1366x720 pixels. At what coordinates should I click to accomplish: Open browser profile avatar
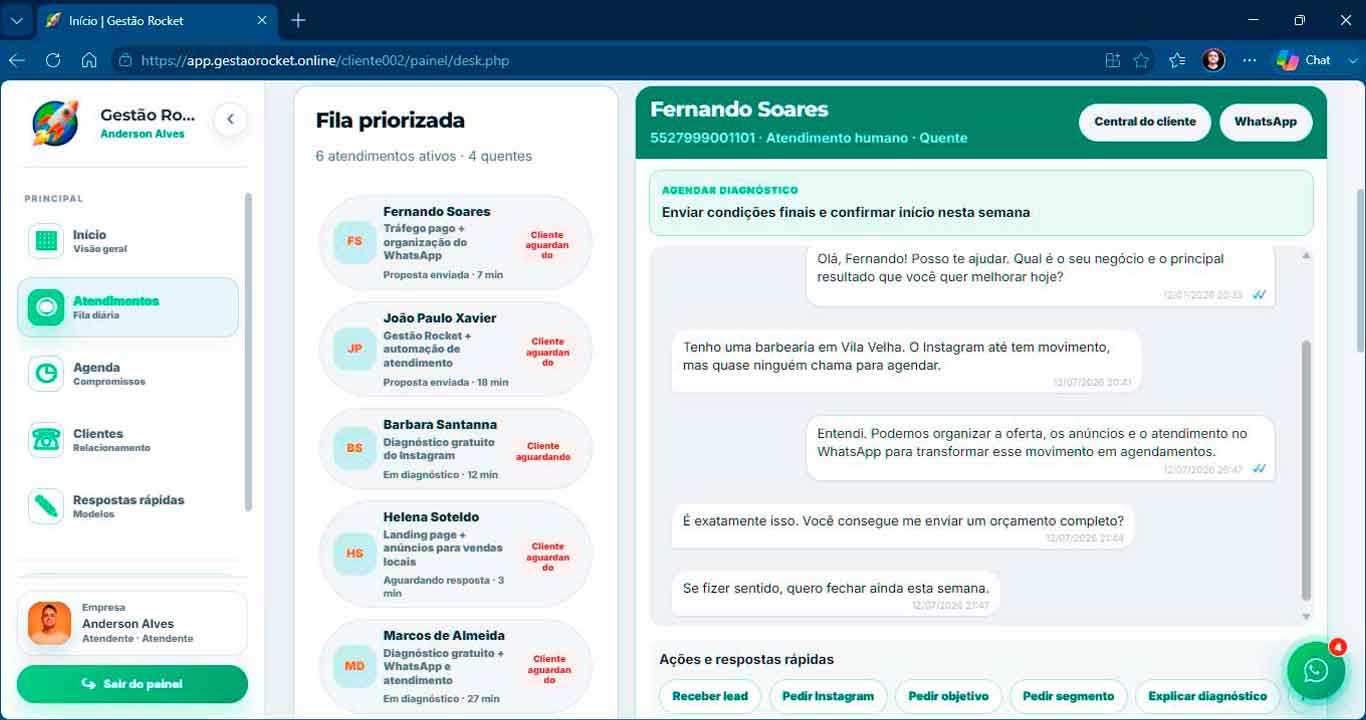tap(1214, 60)
